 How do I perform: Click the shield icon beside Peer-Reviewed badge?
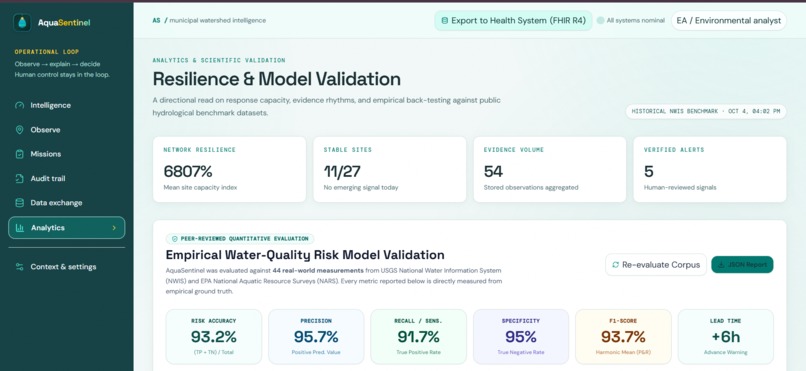click(175, 239)
